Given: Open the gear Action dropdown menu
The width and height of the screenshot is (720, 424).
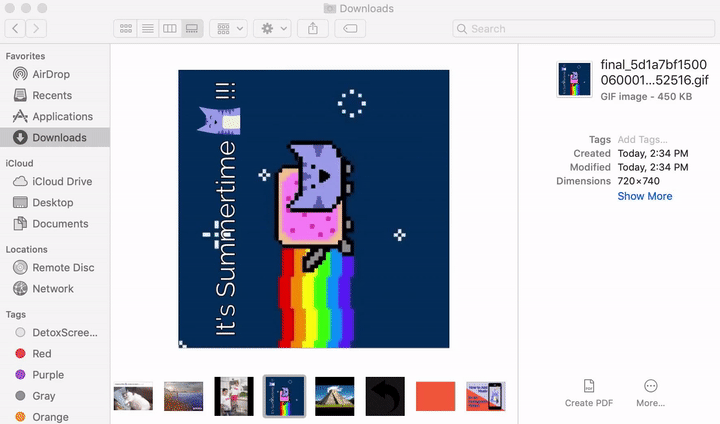Looking at the screenshot, I should (x=272, y=29).
